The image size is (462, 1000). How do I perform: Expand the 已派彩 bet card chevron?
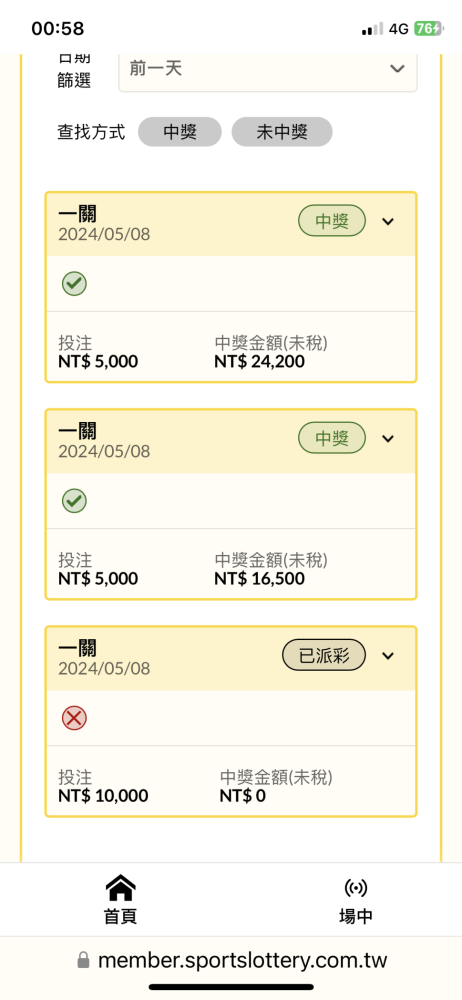(388, 656)
